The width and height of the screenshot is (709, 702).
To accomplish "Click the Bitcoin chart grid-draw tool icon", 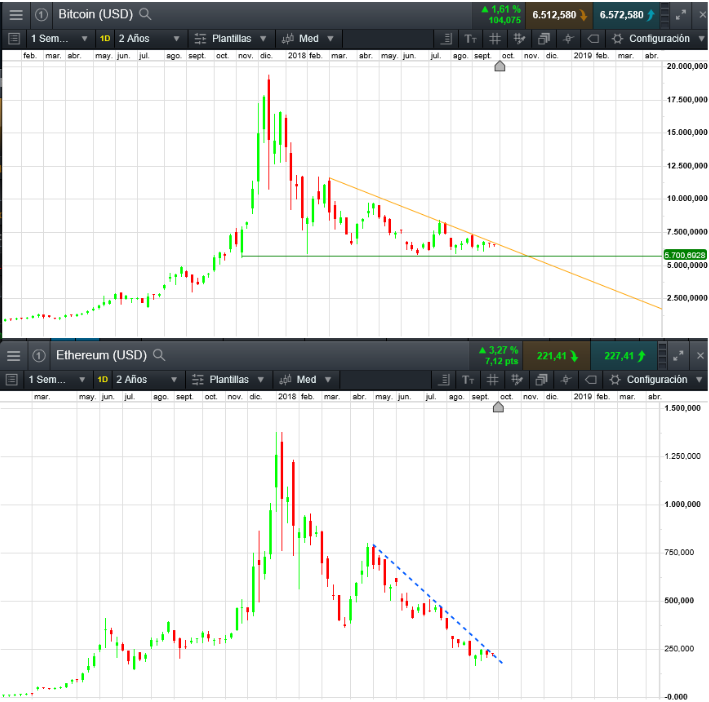I will [x=519, y=39].
